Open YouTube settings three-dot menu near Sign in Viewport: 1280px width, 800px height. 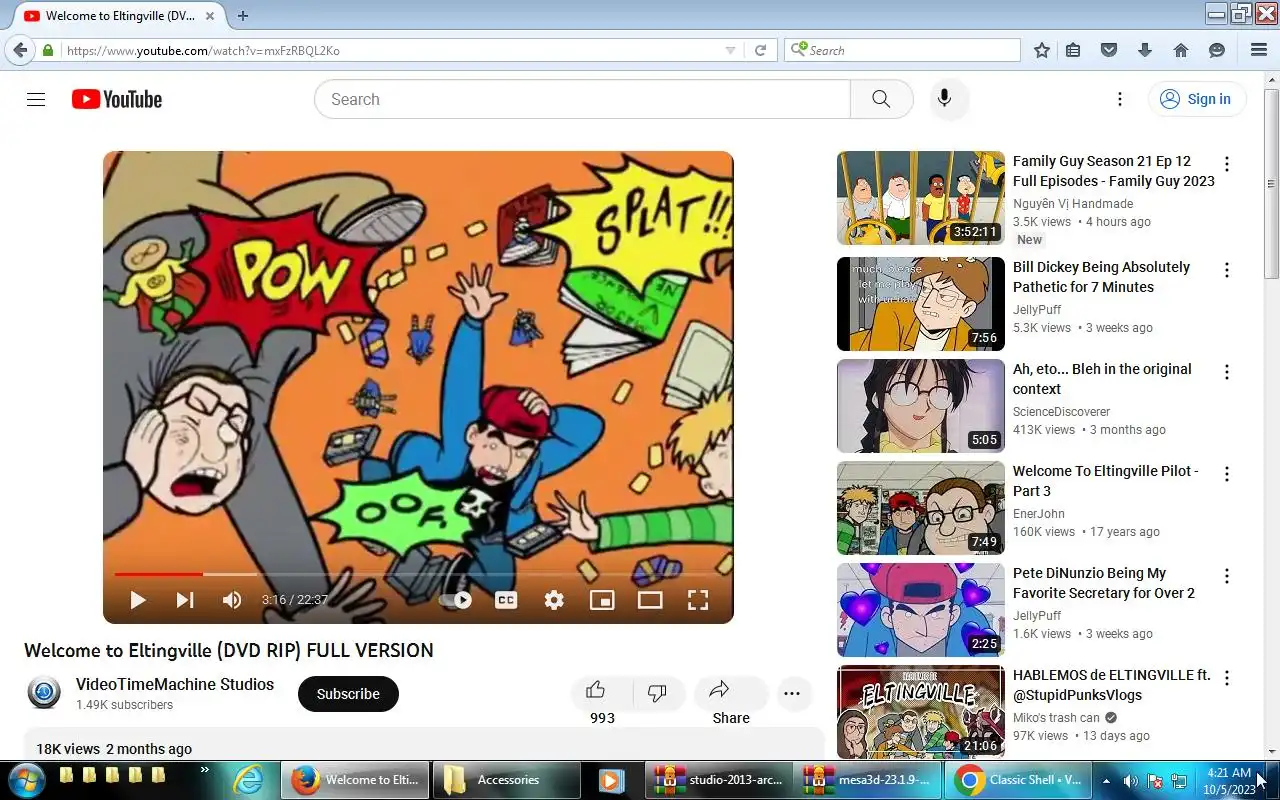coord(1120,99)
